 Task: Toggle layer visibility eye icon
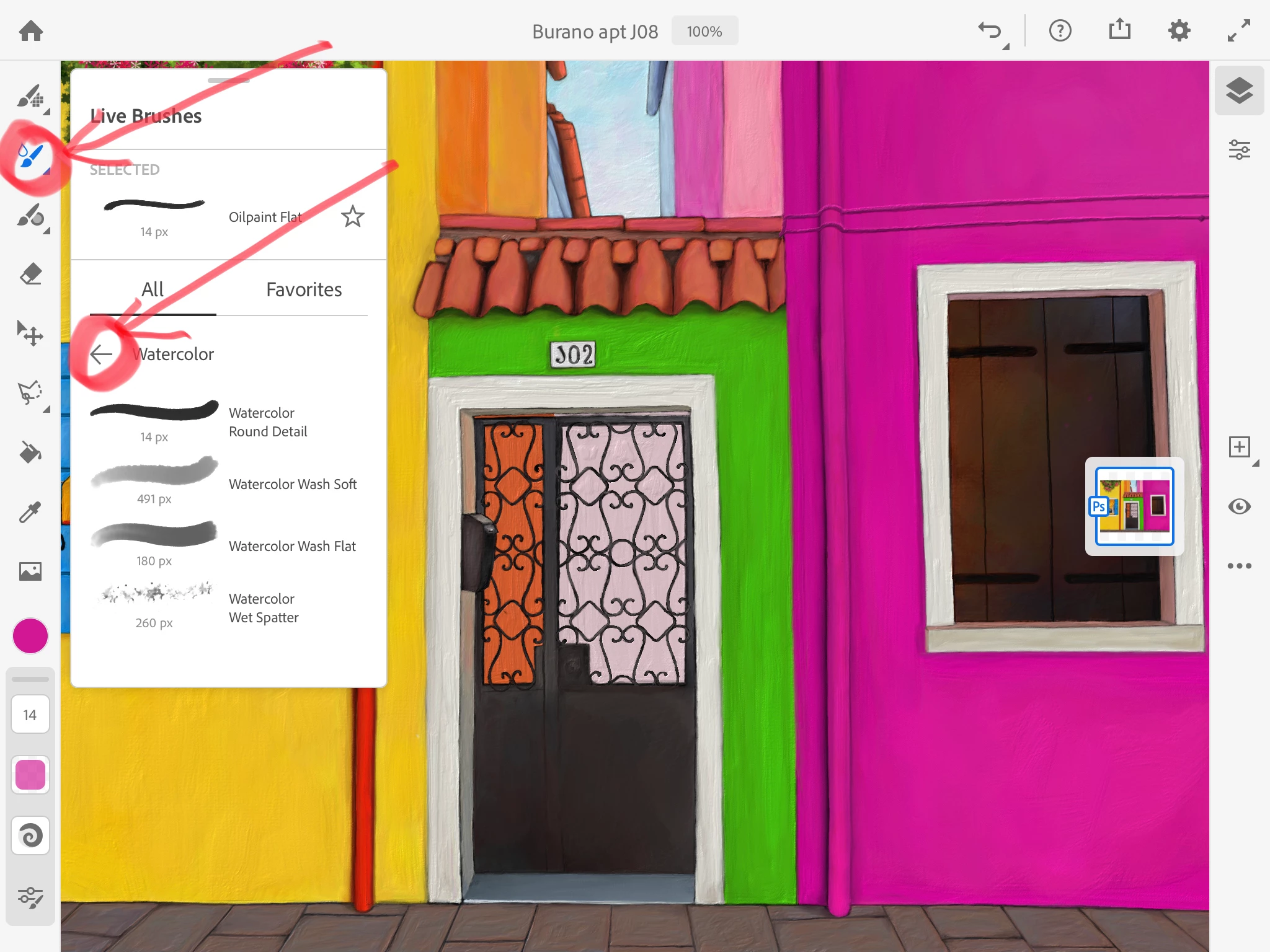1239,506
